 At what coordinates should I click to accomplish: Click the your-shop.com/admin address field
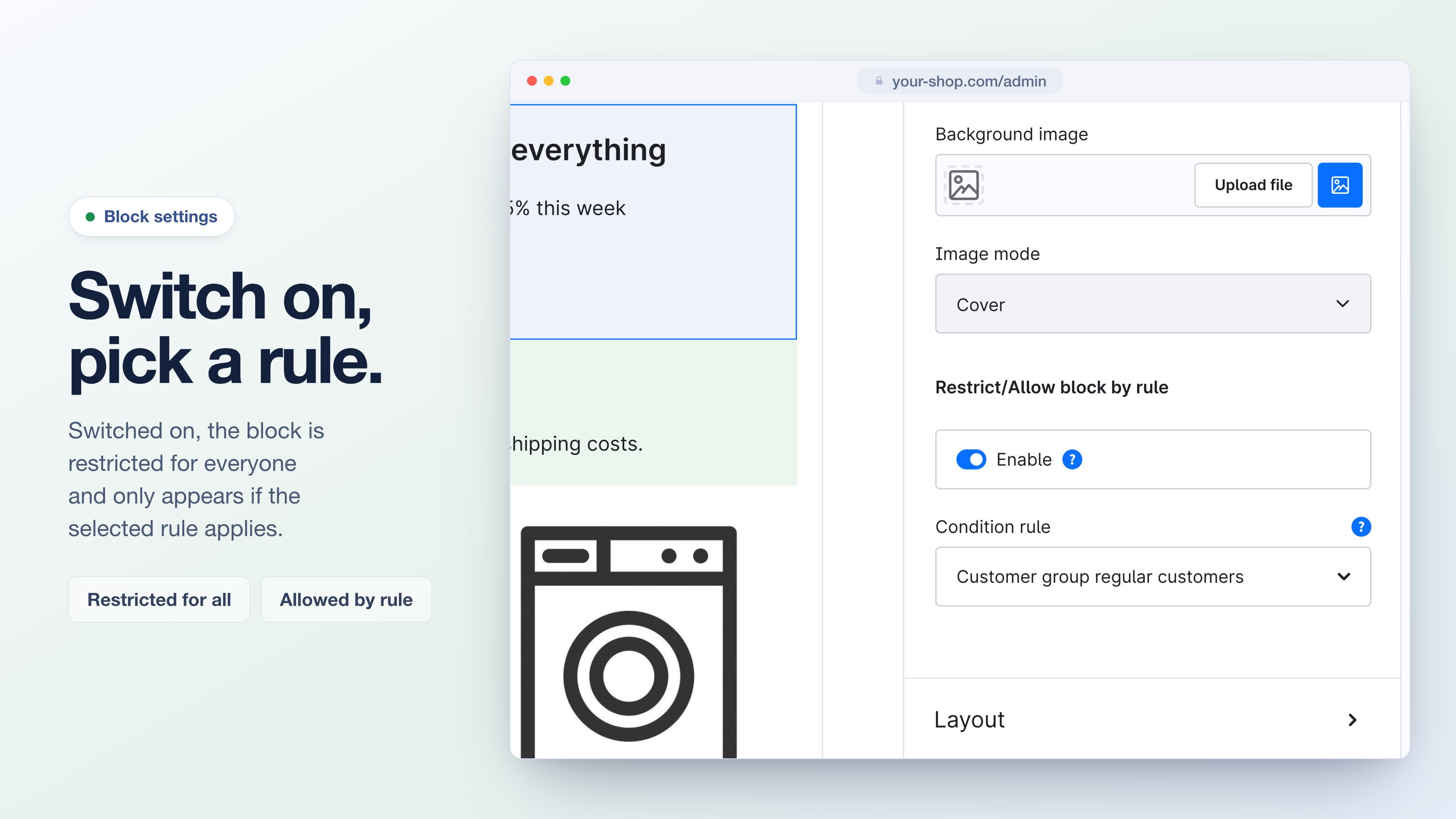pyautogui.click(x=960, y=81)
